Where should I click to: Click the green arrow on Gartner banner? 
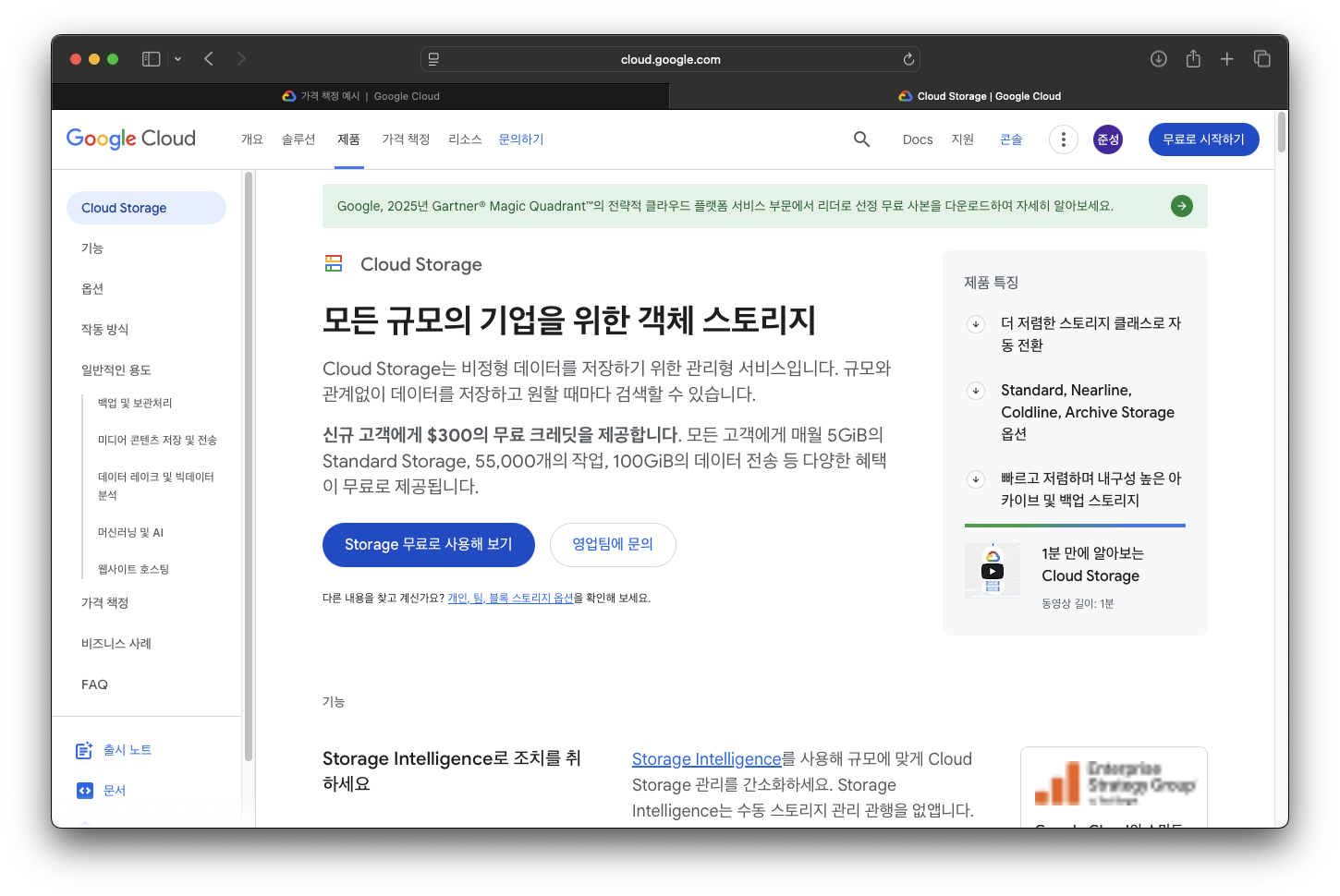[x=1181, y=206]
